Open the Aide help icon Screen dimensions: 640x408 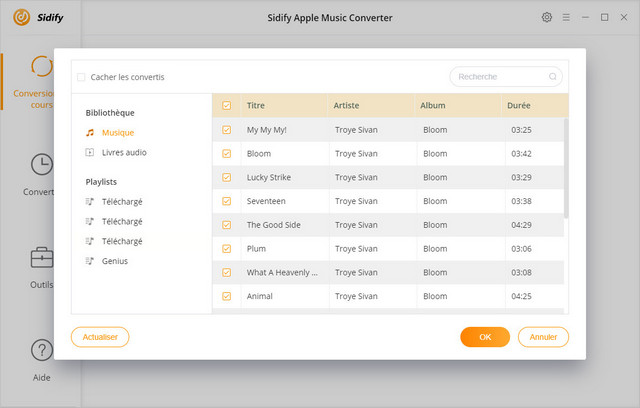point(42,350)
